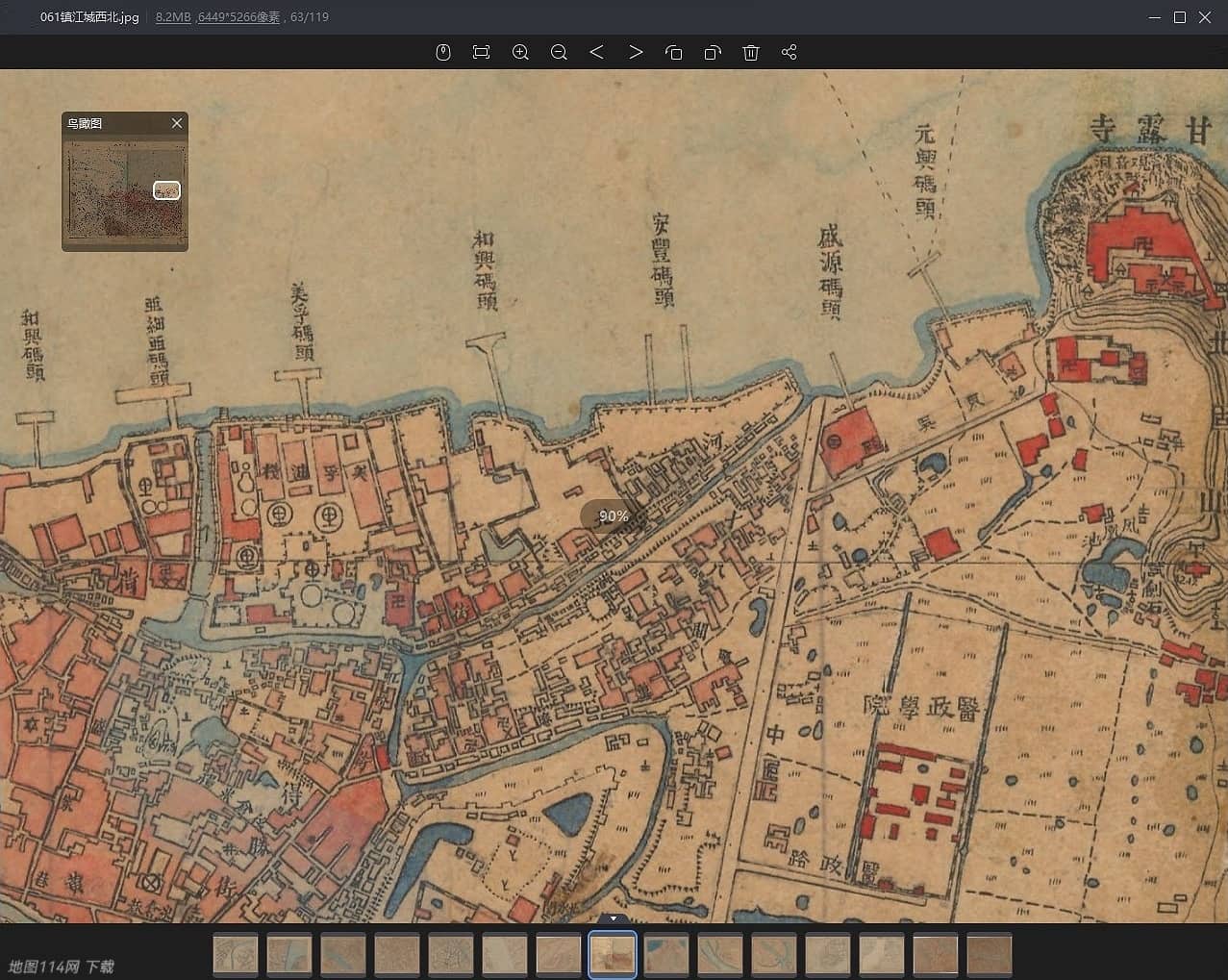Image resolution: width=1228 pixels, height=980 pixels.
Task: Open the share icon in the toolbar
Action: click(x=789, y=52)
